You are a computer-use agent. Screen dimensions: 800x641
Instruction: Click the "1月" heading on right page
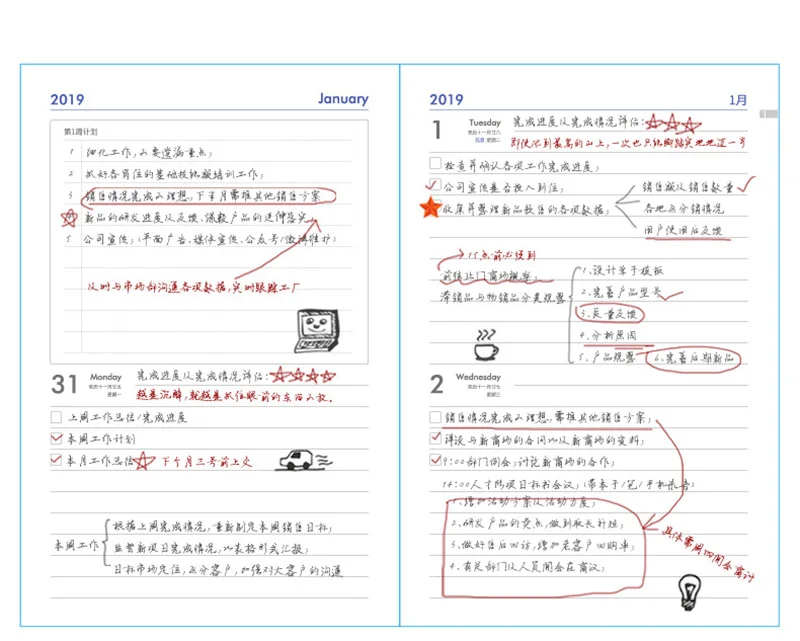738,100
